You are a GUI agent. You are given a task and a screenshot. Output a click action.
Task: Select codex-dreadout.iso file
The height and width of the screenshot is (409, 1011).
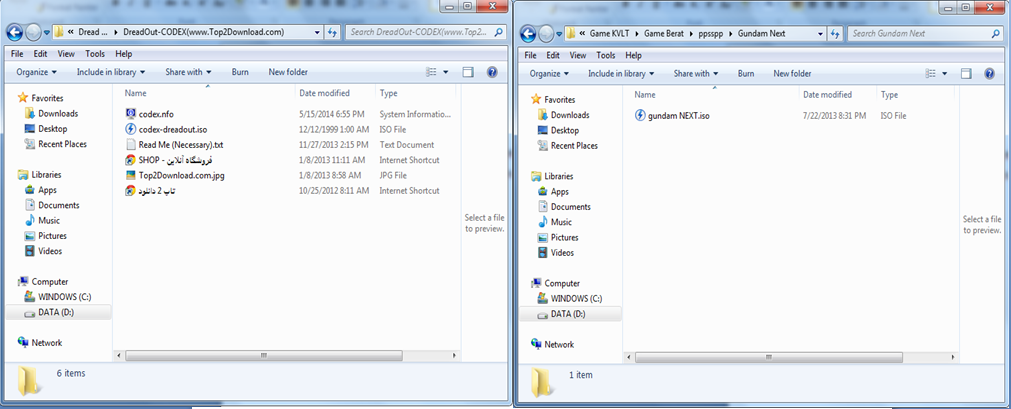[166, 130]
